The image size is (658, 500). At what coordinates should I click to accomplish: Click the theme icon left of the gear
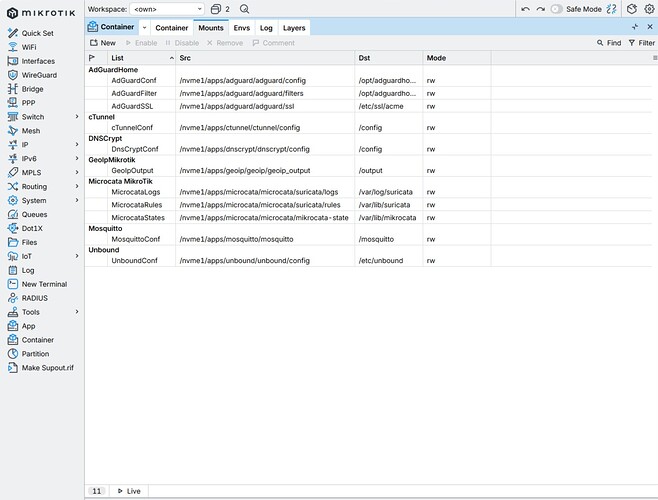[632, 9]
